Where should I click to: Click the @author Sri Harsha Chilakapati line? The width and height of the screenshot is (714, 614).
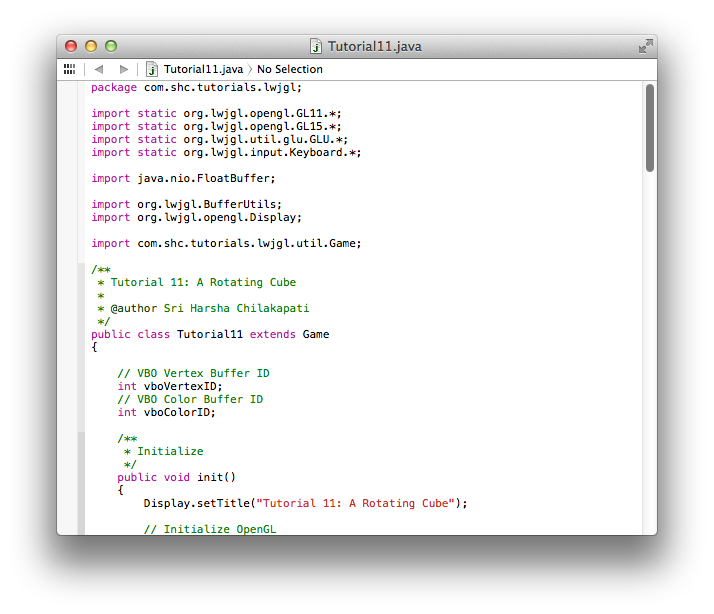coord(203,308)
